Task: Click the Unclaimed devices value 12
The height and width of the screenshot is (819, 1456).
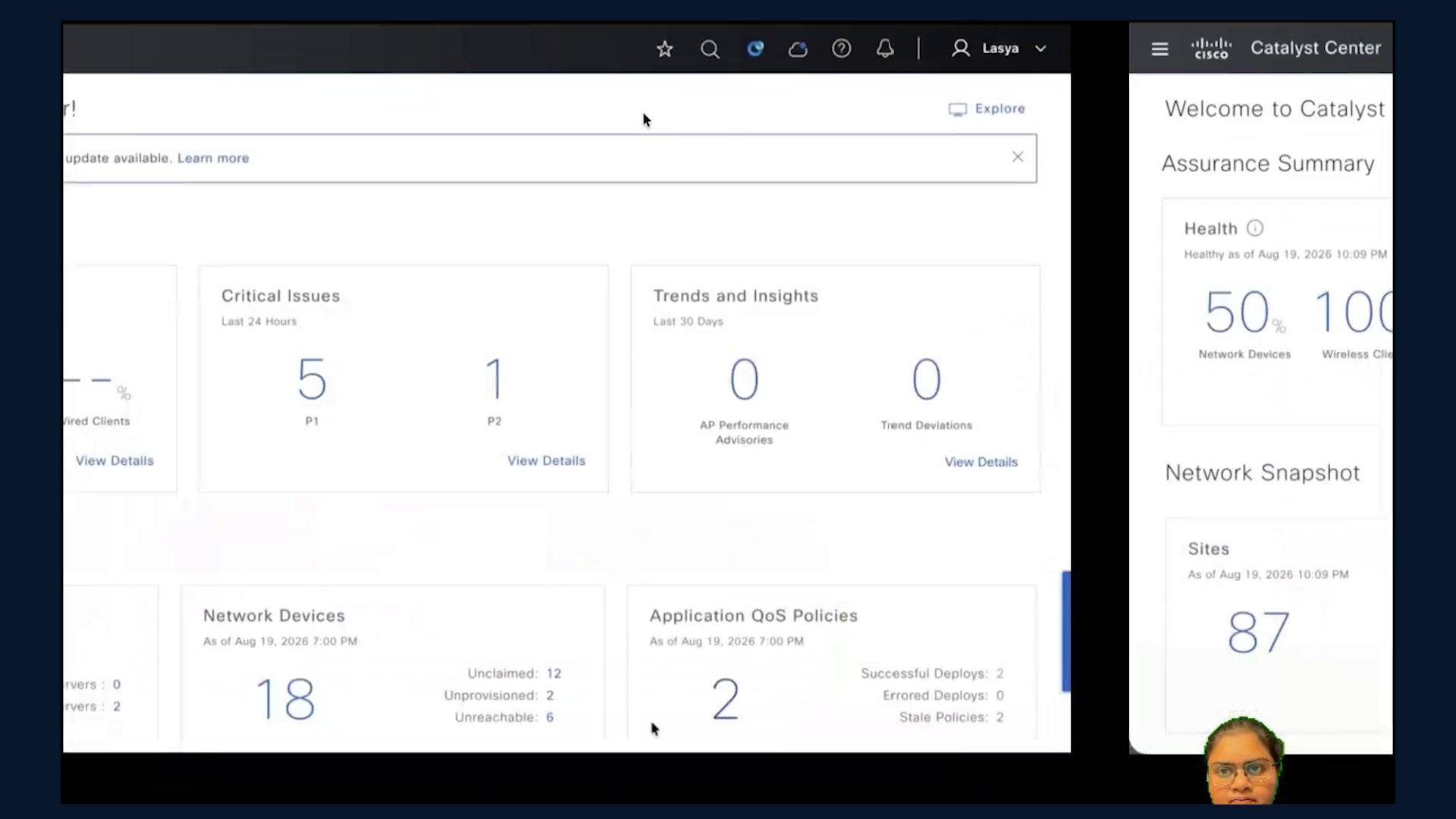Action: 554,673
